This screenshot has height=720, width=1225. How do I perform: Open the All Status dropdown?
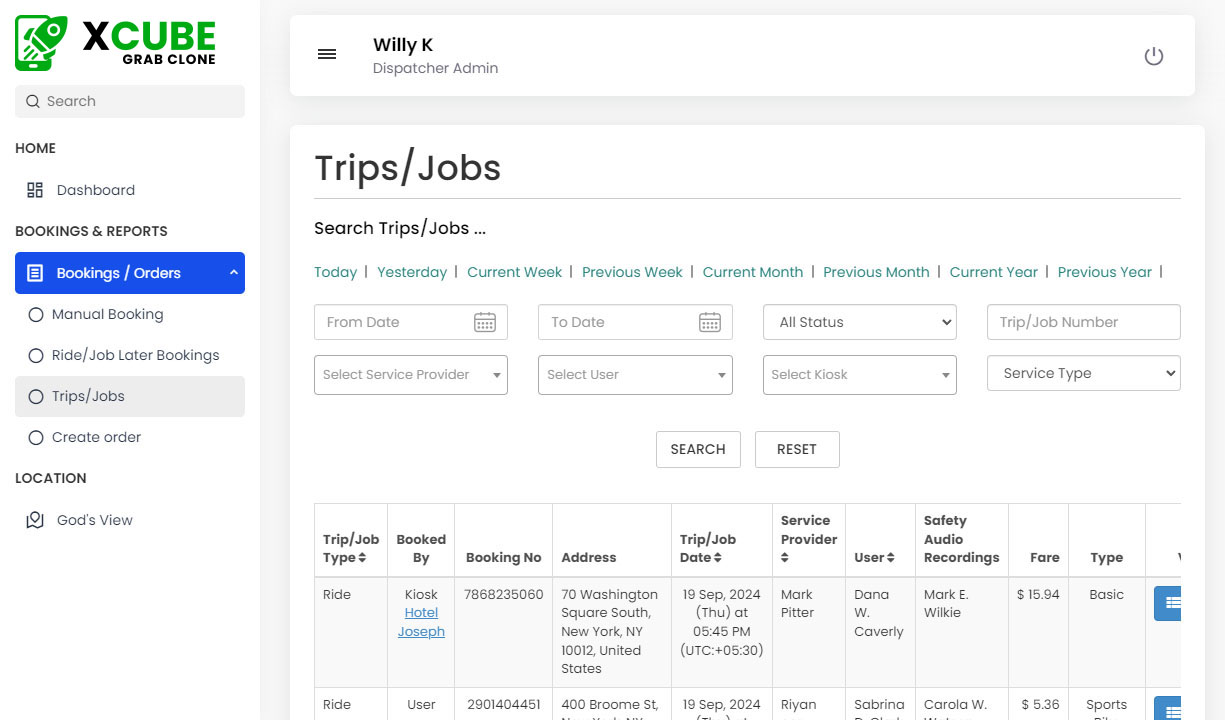(x=860, y=322)
